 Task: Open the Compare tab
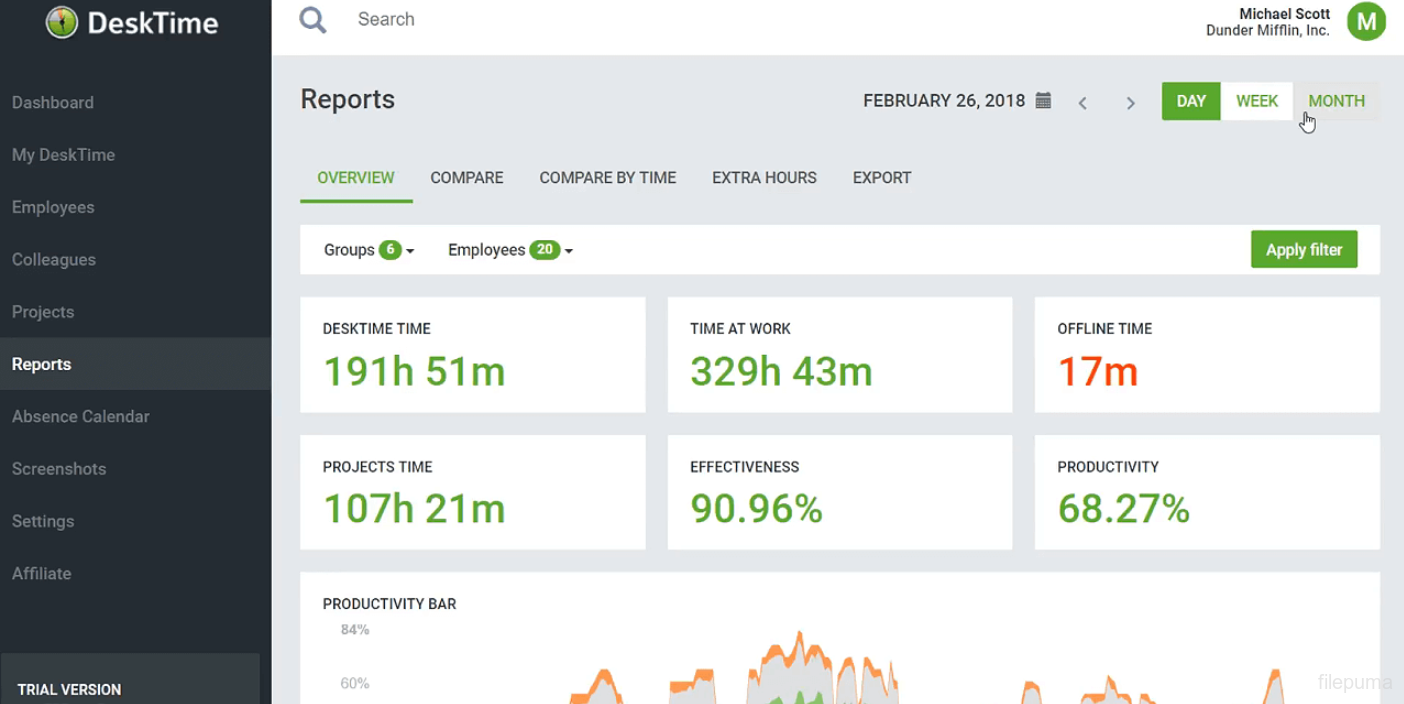467,178
